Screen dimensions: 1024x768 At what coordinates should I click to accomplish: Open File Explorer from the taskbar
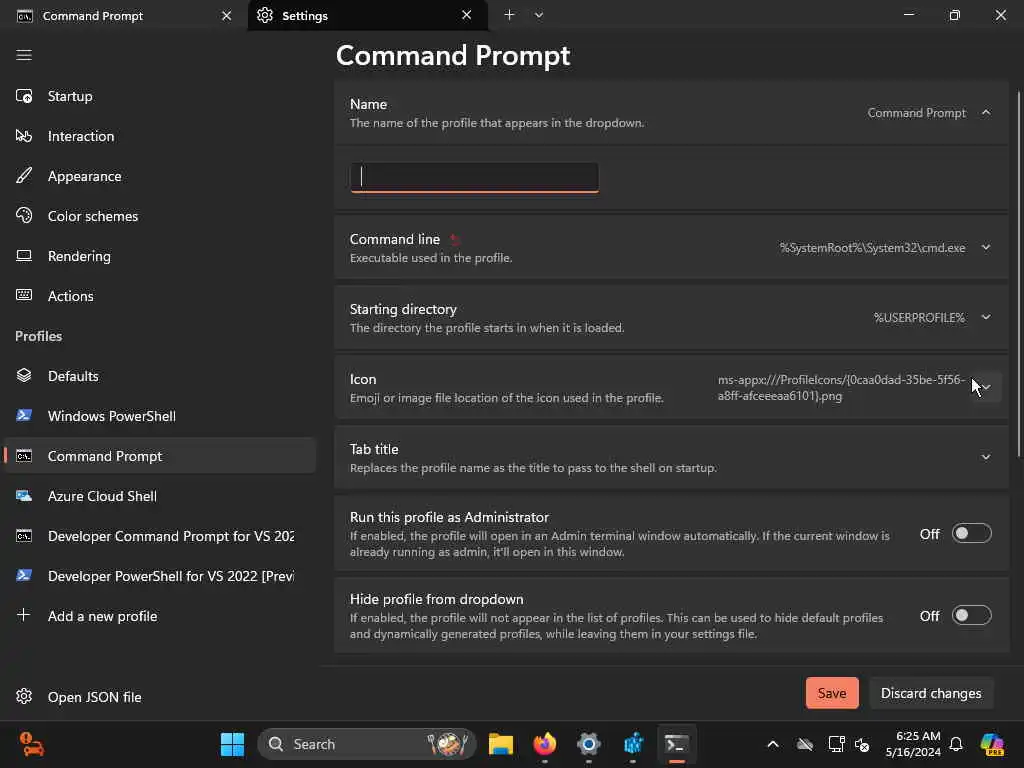pos(501,744)
